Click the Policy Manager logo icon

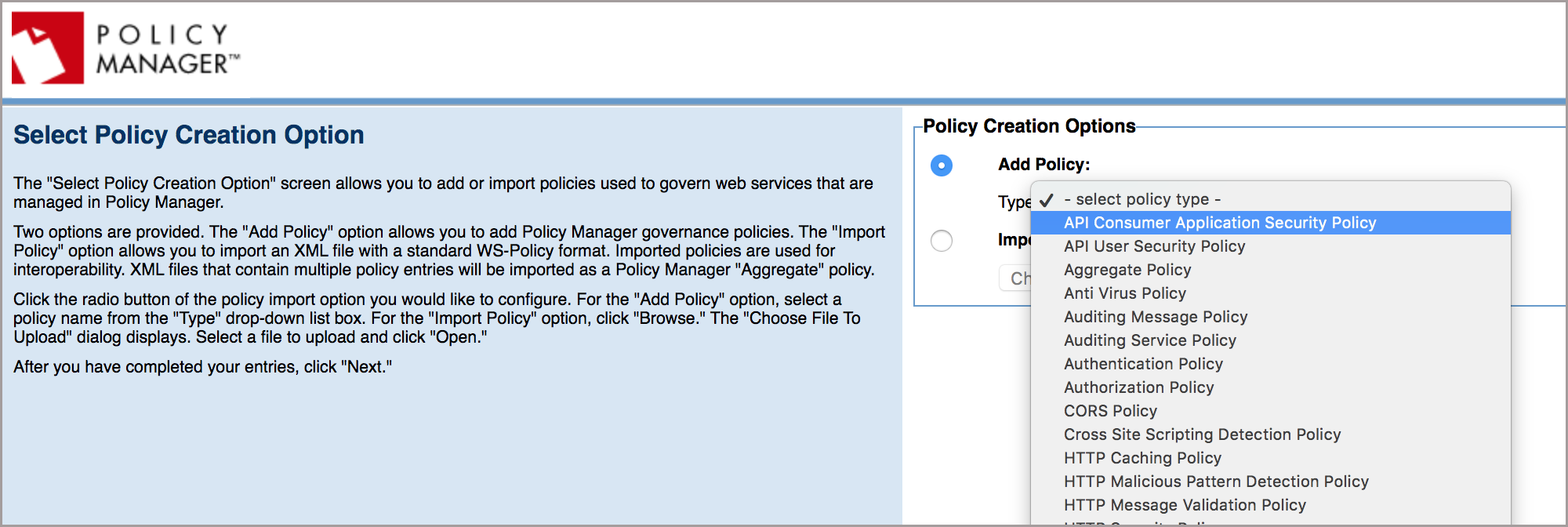pos(48,48)
